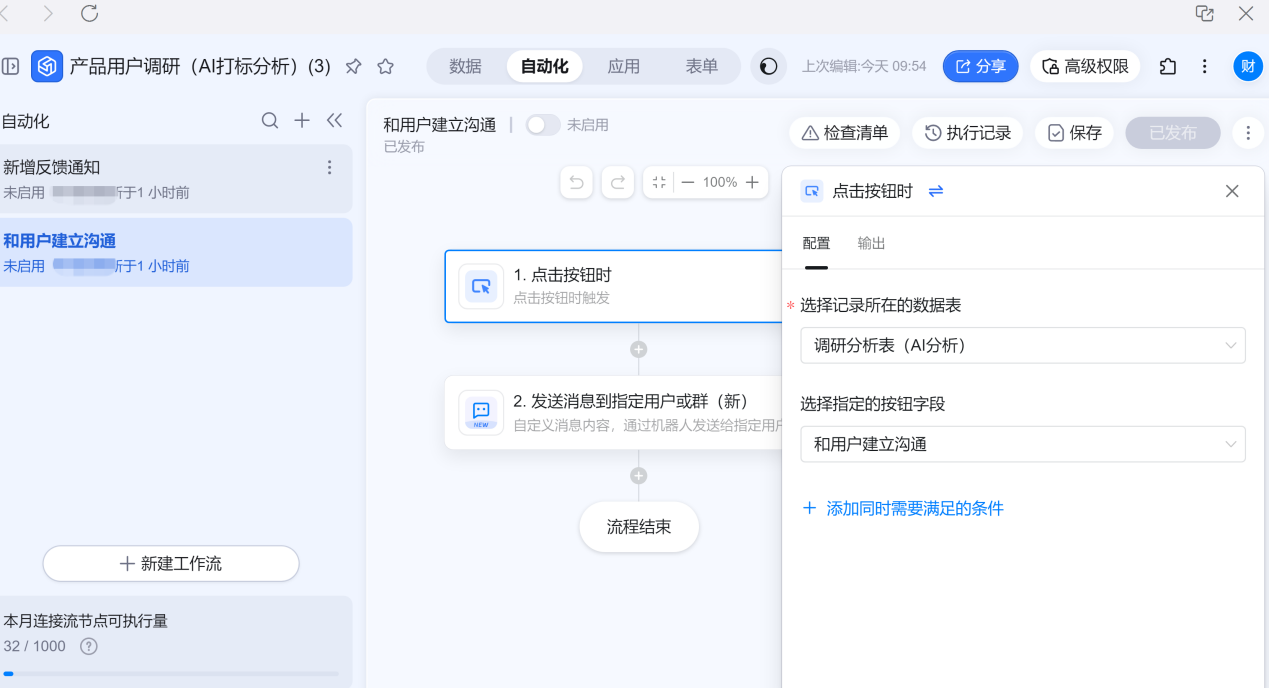Open the 调研分析表 data table dropdown
Screen dimensions: 1269x688
pos(1022,345)
